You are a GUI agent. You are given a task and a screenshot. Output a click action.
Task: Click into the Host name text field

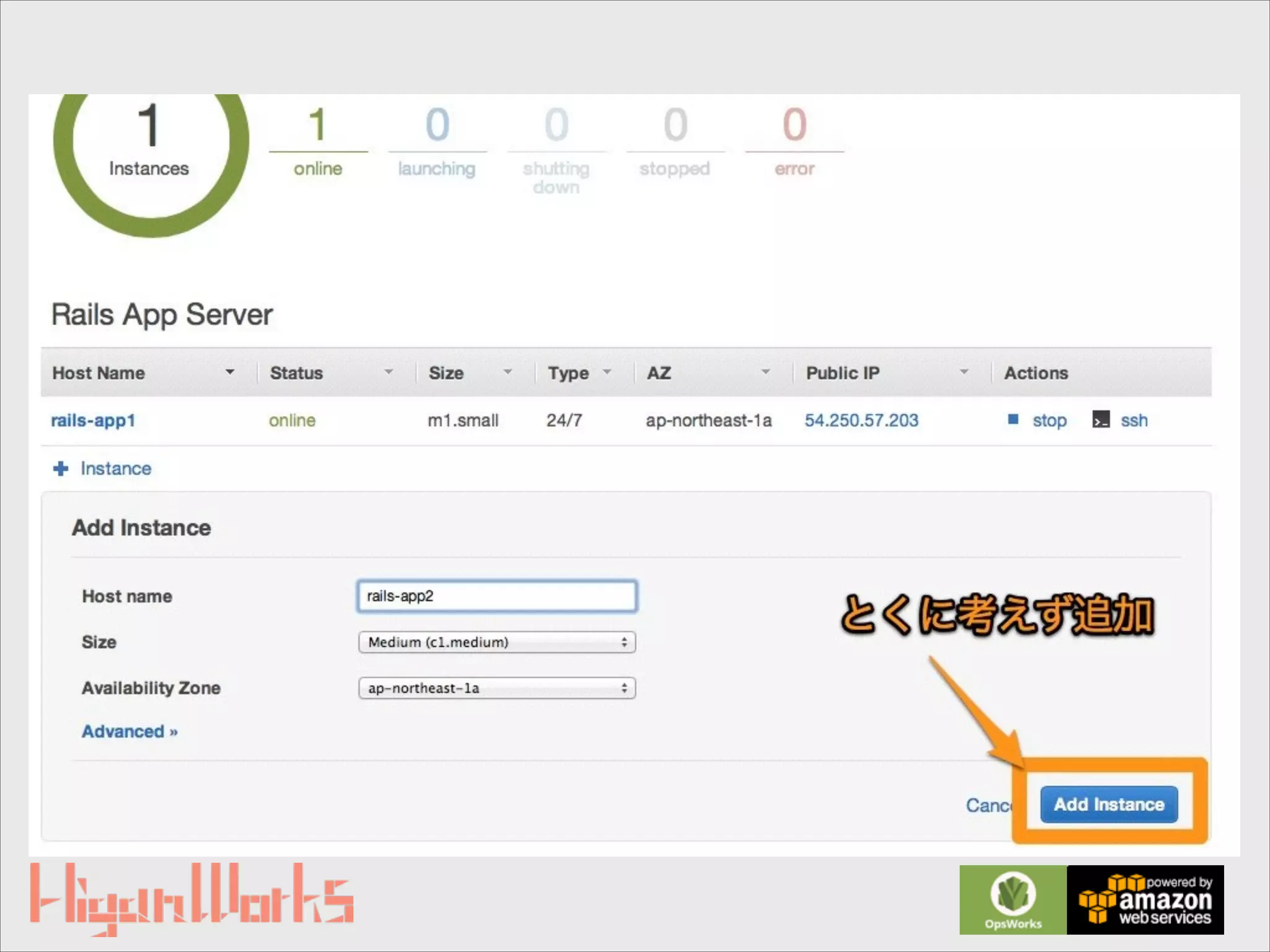tap(497, 596)
